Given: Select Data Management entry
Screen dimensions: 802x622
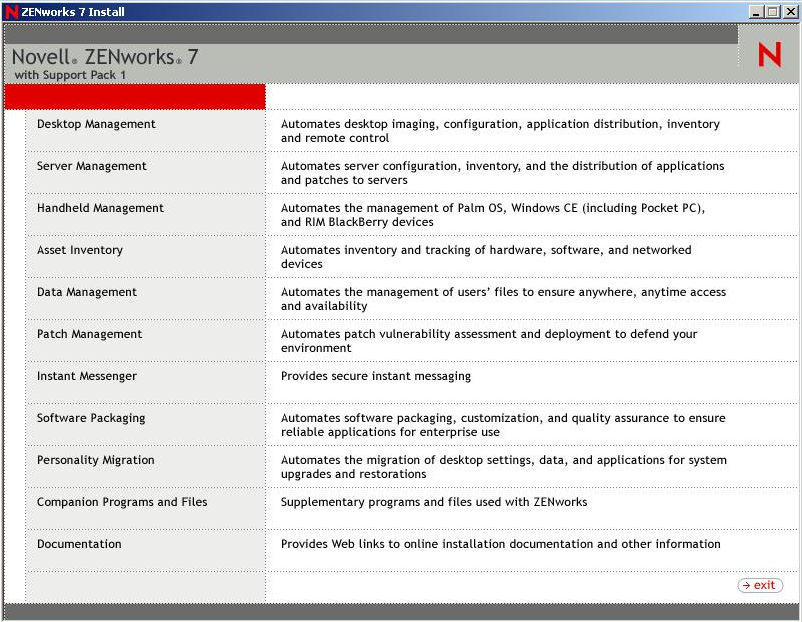Looking at the screenshot, I should click(x=87, y=292).
